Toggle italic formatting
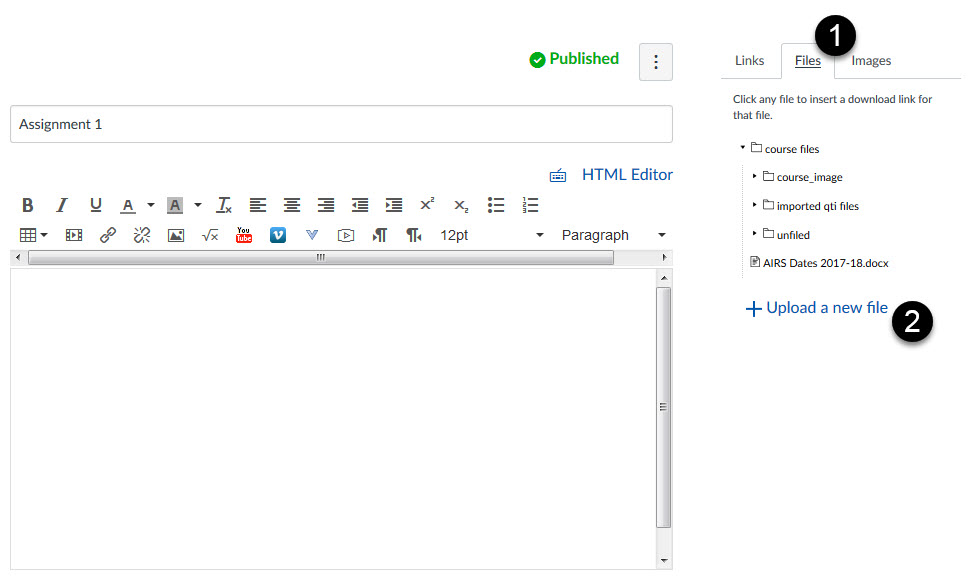The height and width of the screenshot is (576, 968). [61, 205]
